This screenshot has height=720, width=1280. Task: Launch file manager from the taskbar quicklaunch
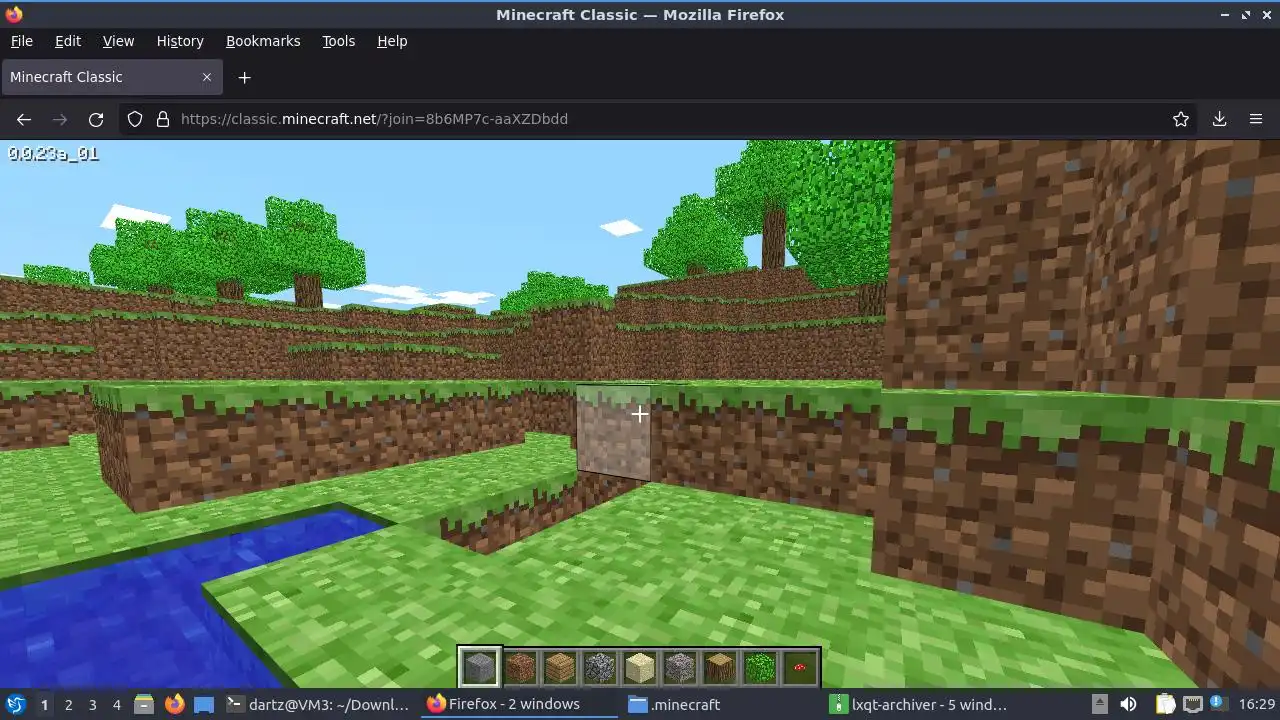click(x=143, y=705)
